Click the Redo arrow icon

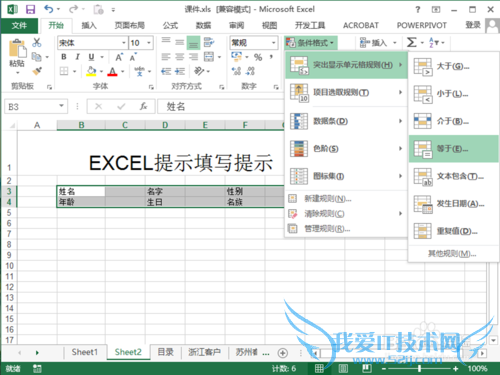74,9
